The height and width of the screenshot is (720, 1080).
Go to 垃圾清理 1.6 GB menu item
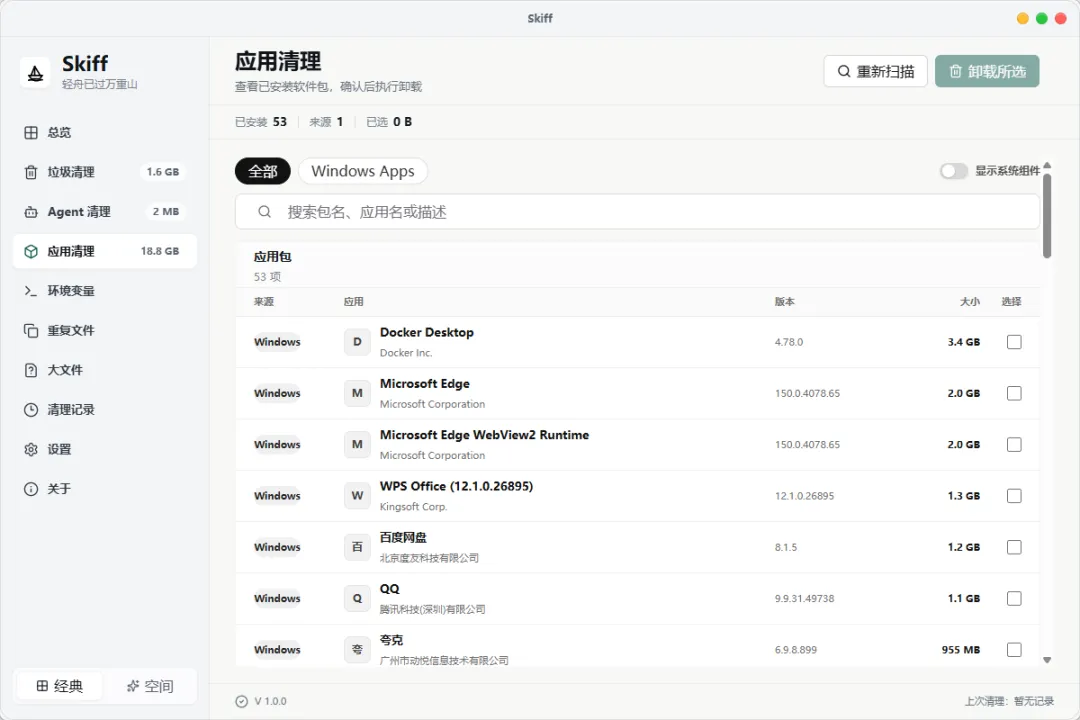(105, 172)
